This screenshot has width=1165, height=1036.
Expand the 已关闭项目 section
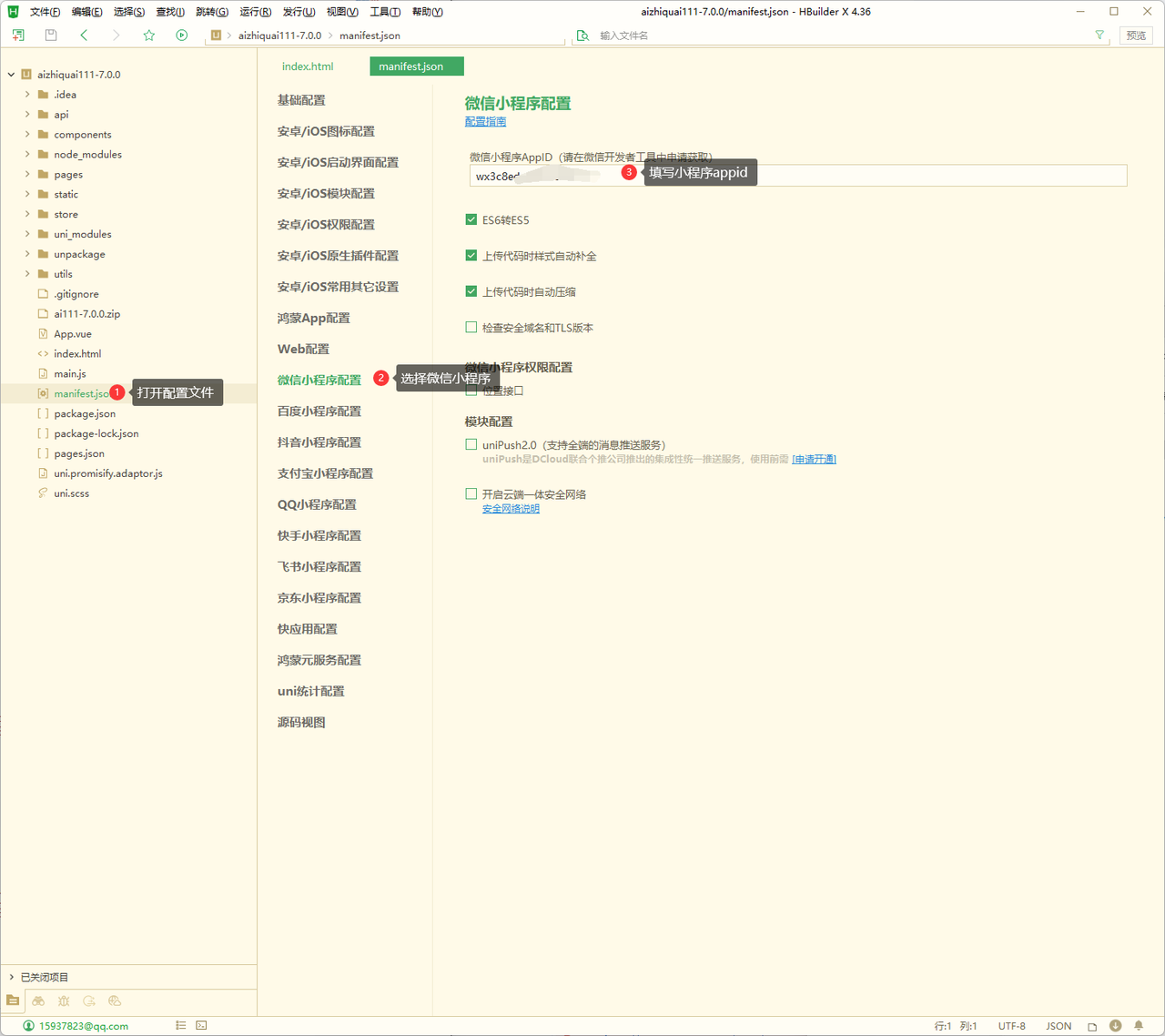[x=11, y=977]
